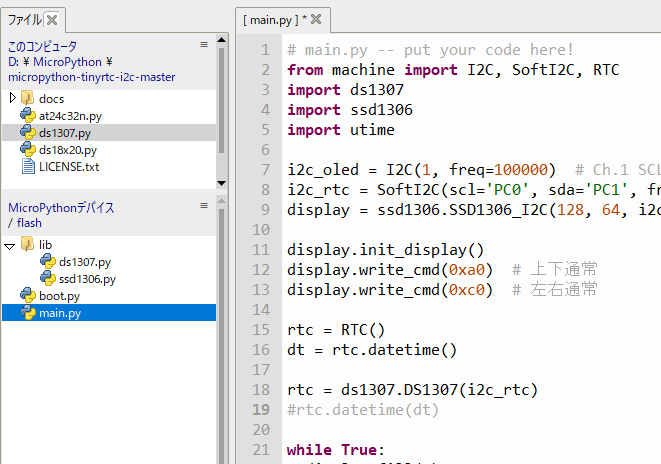
Task: Click the 'display.init_display()' code line
Action: coord(385,250)
